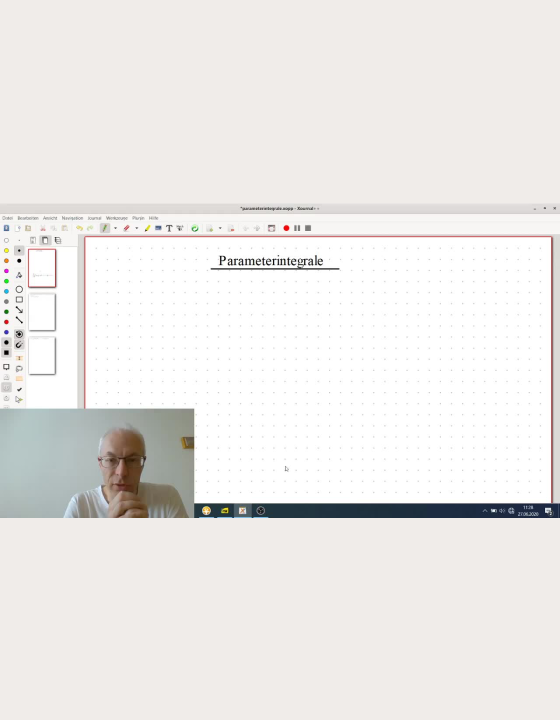This screenshot has height=720, width=560.
Task: Open Xournal++ app in Windows taskbar
Action: tap(243, 511)
